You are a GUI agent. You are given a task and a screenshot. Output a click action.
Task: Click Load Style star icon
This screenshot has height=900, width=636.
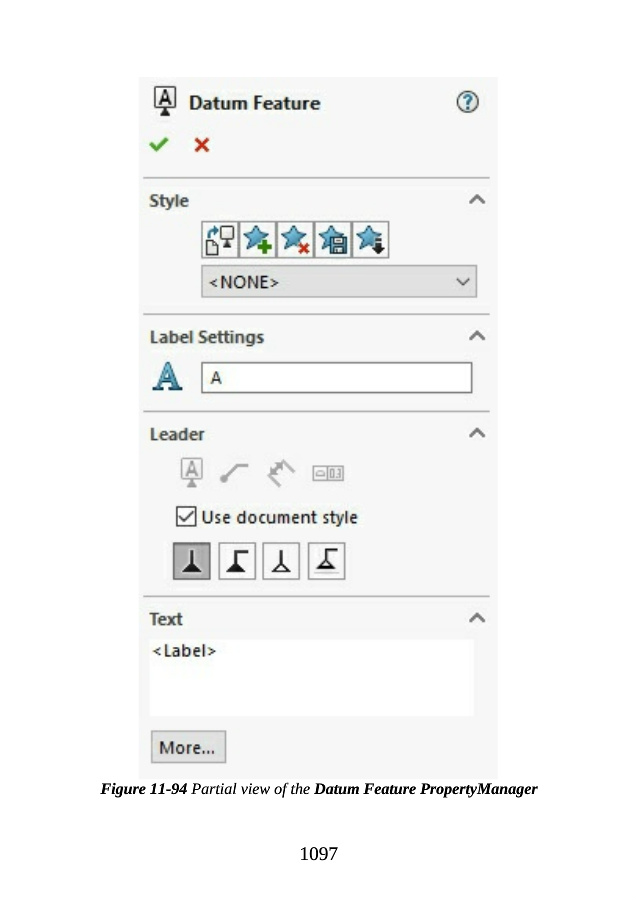[x=370, y=239]
